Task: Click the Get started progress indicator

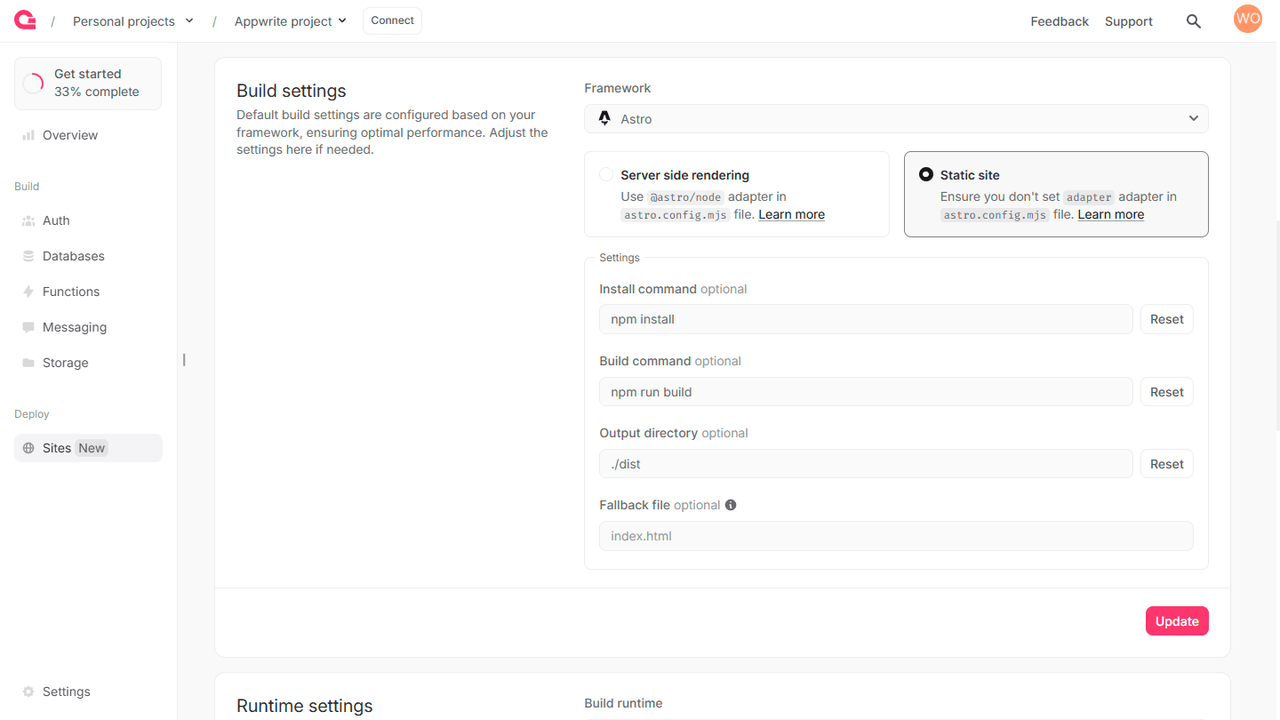Action: [x=34, y=83]
